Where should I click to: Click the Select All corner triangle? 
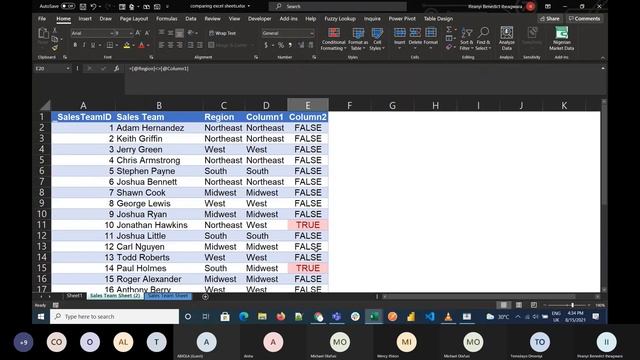pos(45,106)
